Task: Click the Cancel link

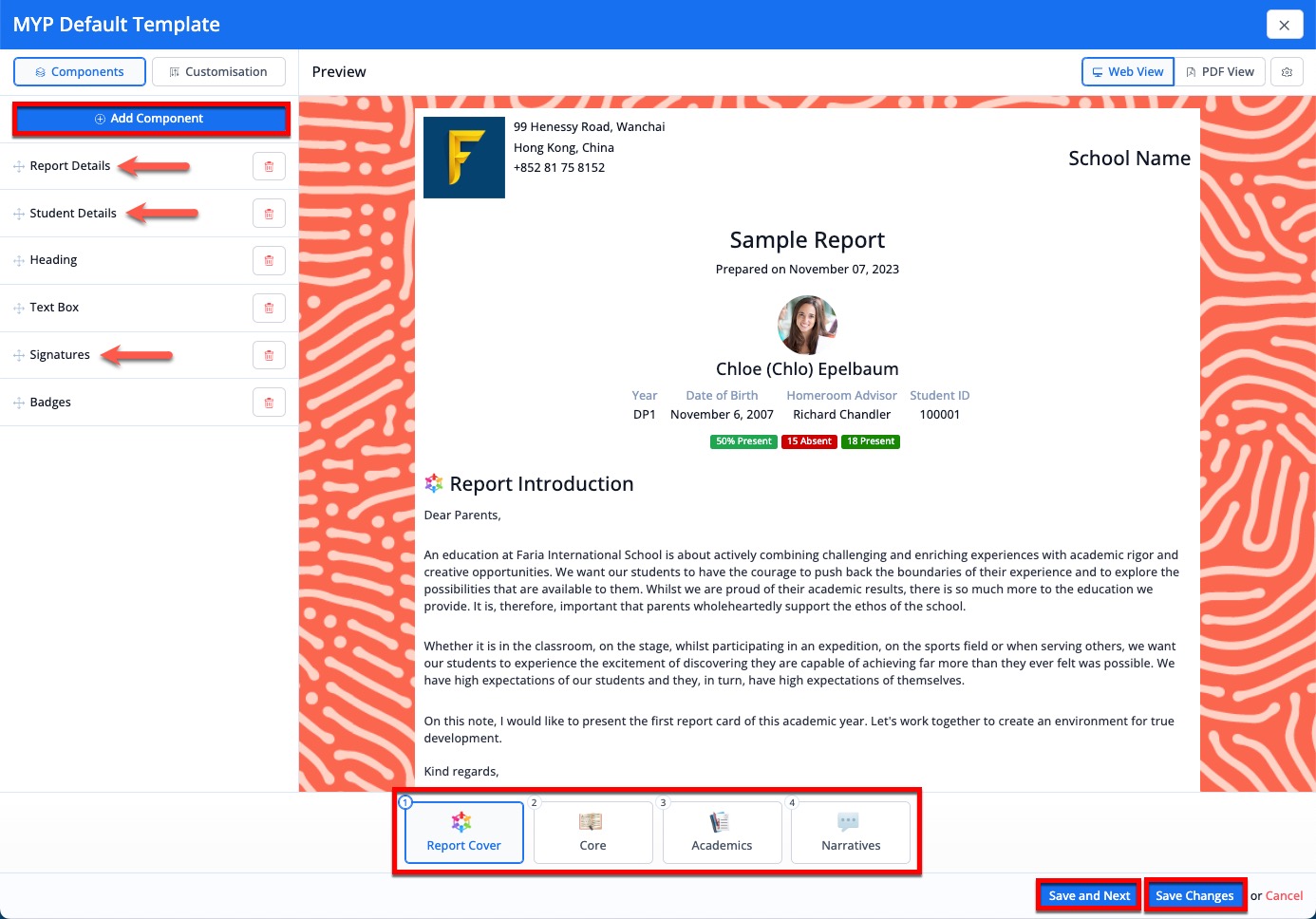Action: tap(1284, 895)
